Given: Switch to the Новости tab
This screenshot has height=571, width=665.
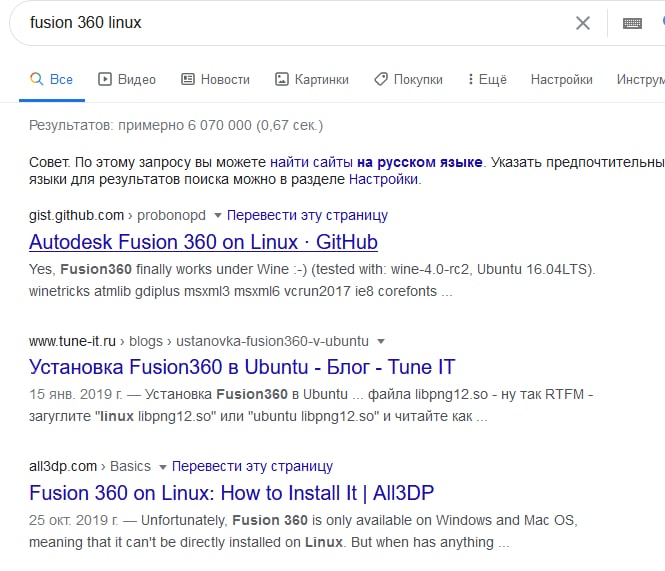Looking at the screenshot, I should click(x=215, y=79).
